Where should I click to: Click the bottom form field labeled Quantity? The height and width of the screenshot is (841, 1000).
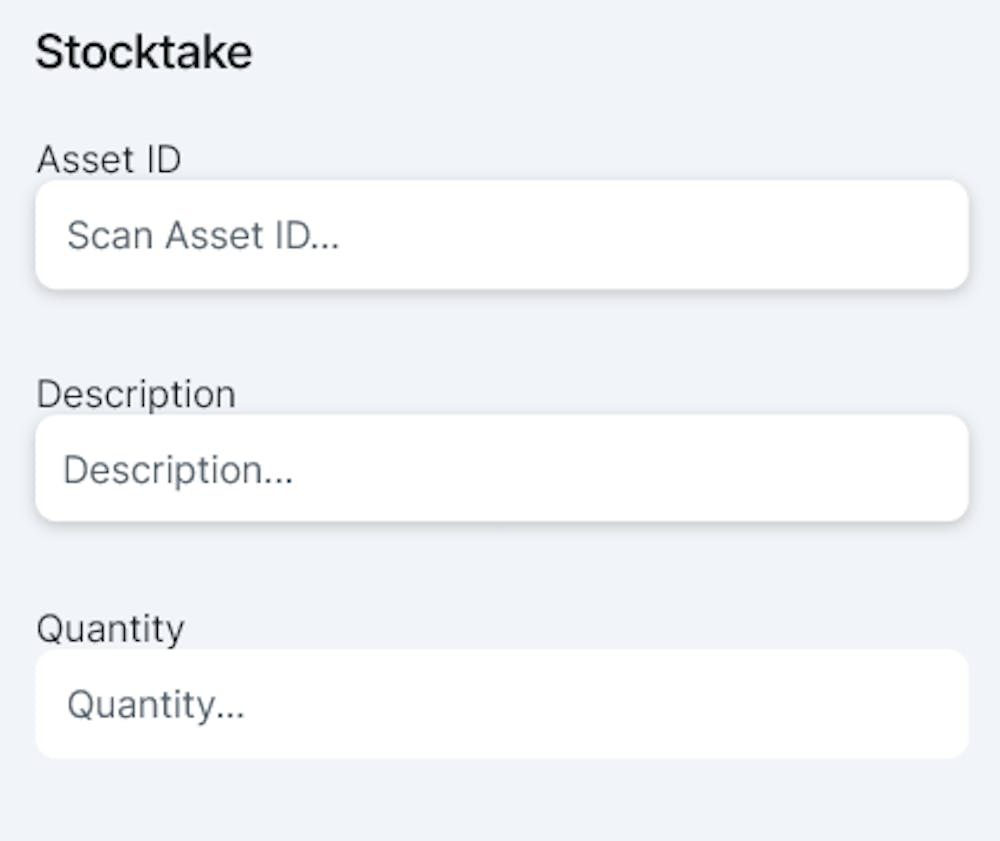pos(500,704)
